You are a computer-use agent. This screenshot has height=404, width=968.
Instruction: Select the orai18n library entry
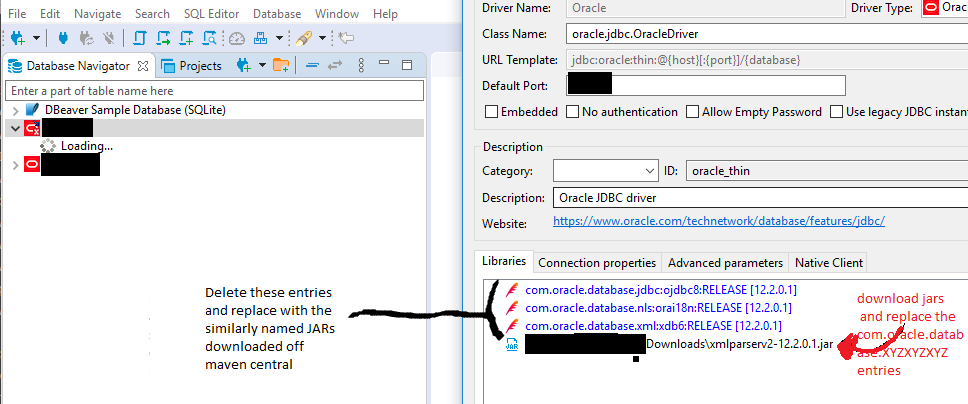pos(658,307)
